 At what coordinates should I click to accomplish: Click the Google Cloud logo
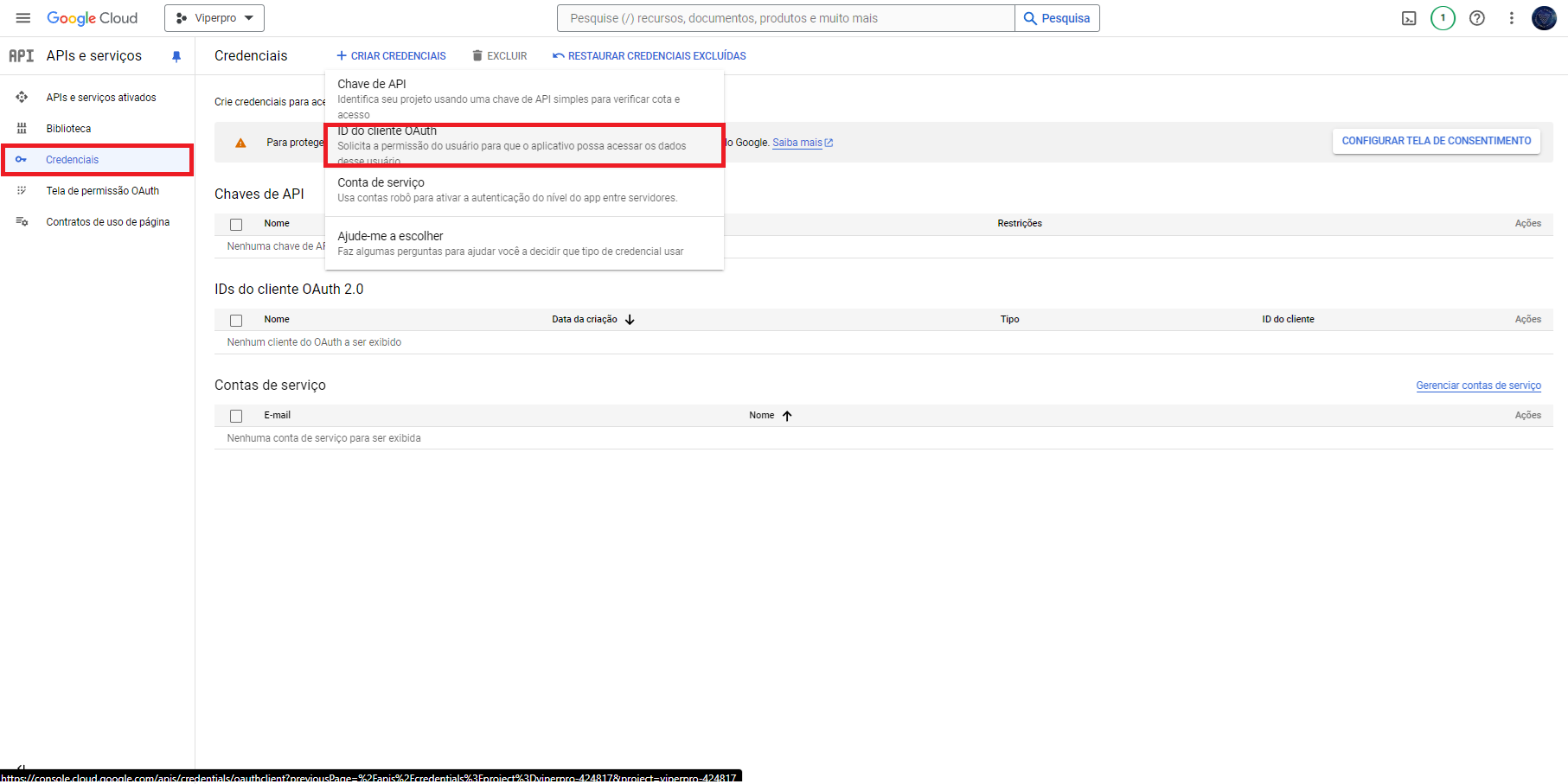click(93, 18)
